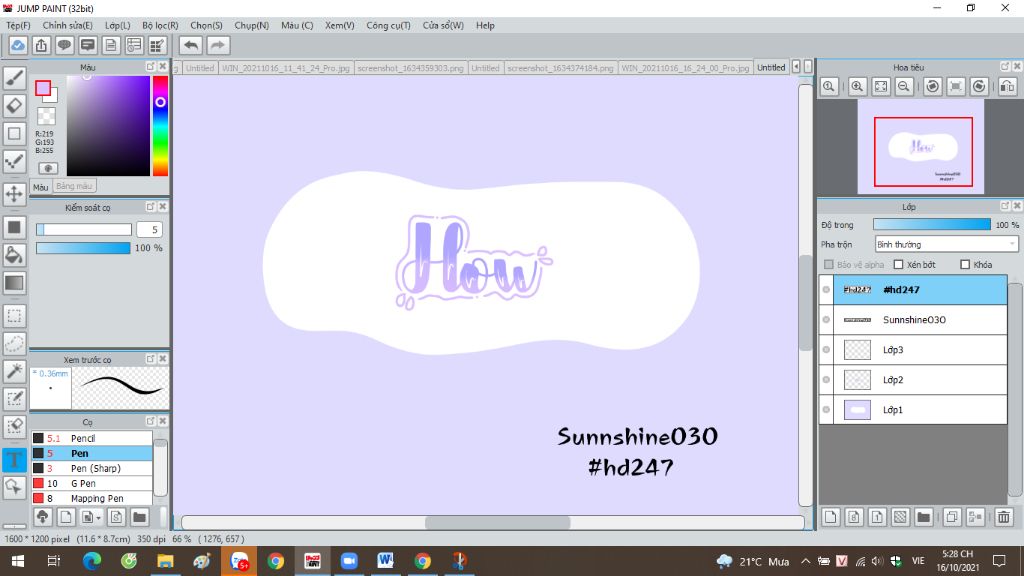Image resolution: width=1024 pixels, height=576 pixels.
Task: Open Zoom from the taskbar
Action: [x=349, y=561]
